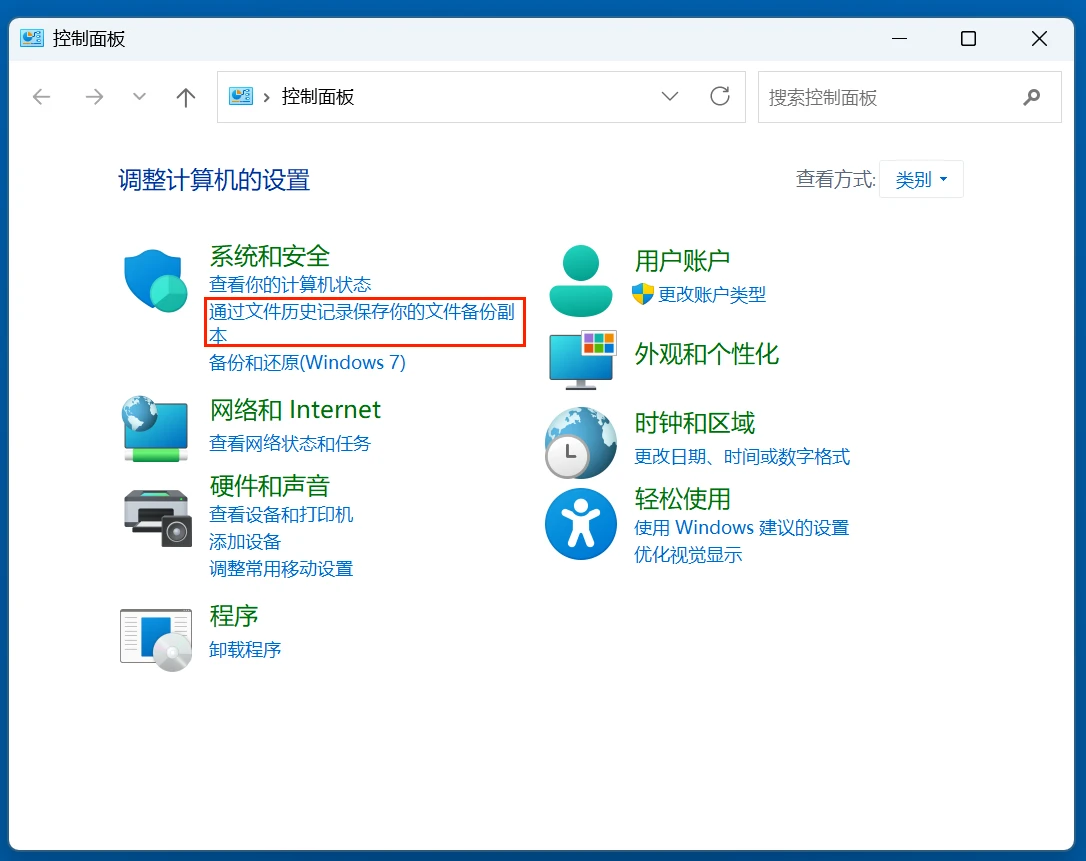Viewport: 1086px width, 861px height.
Task: Refresh the control panel view
Action: pos(720,96)
